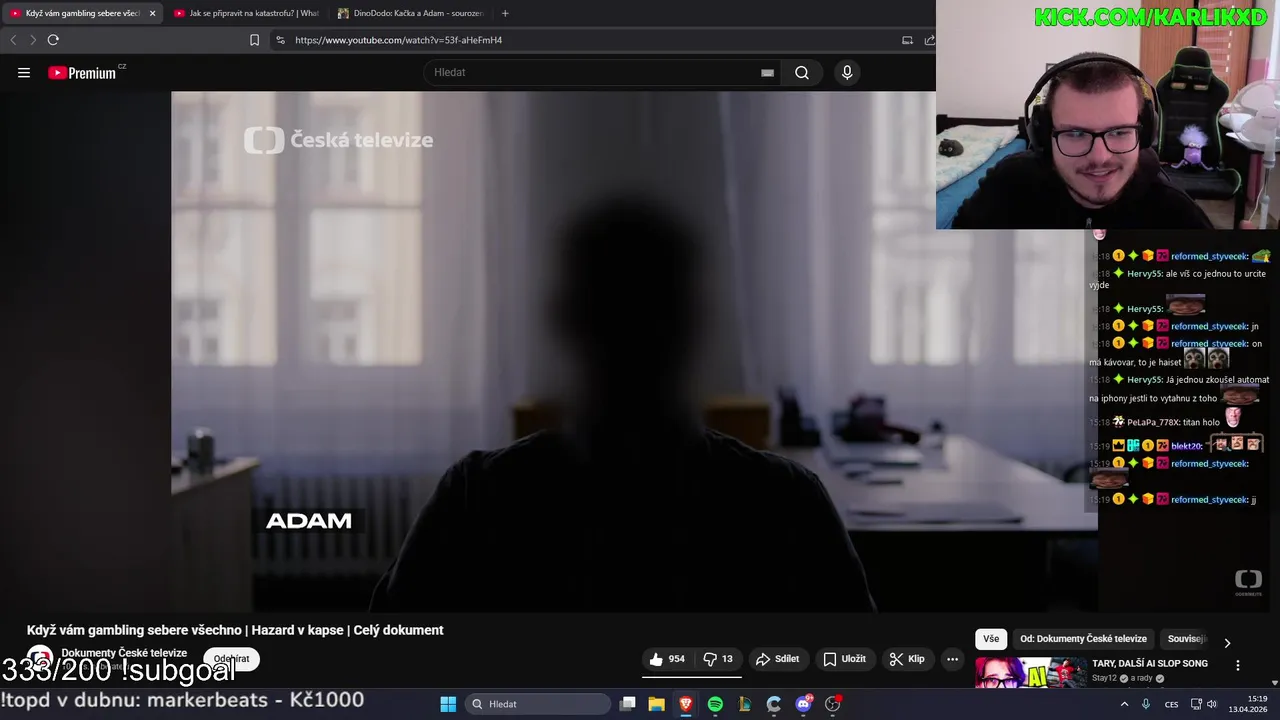Open Stay12 channel under recommended video

tap(1104, 678)
